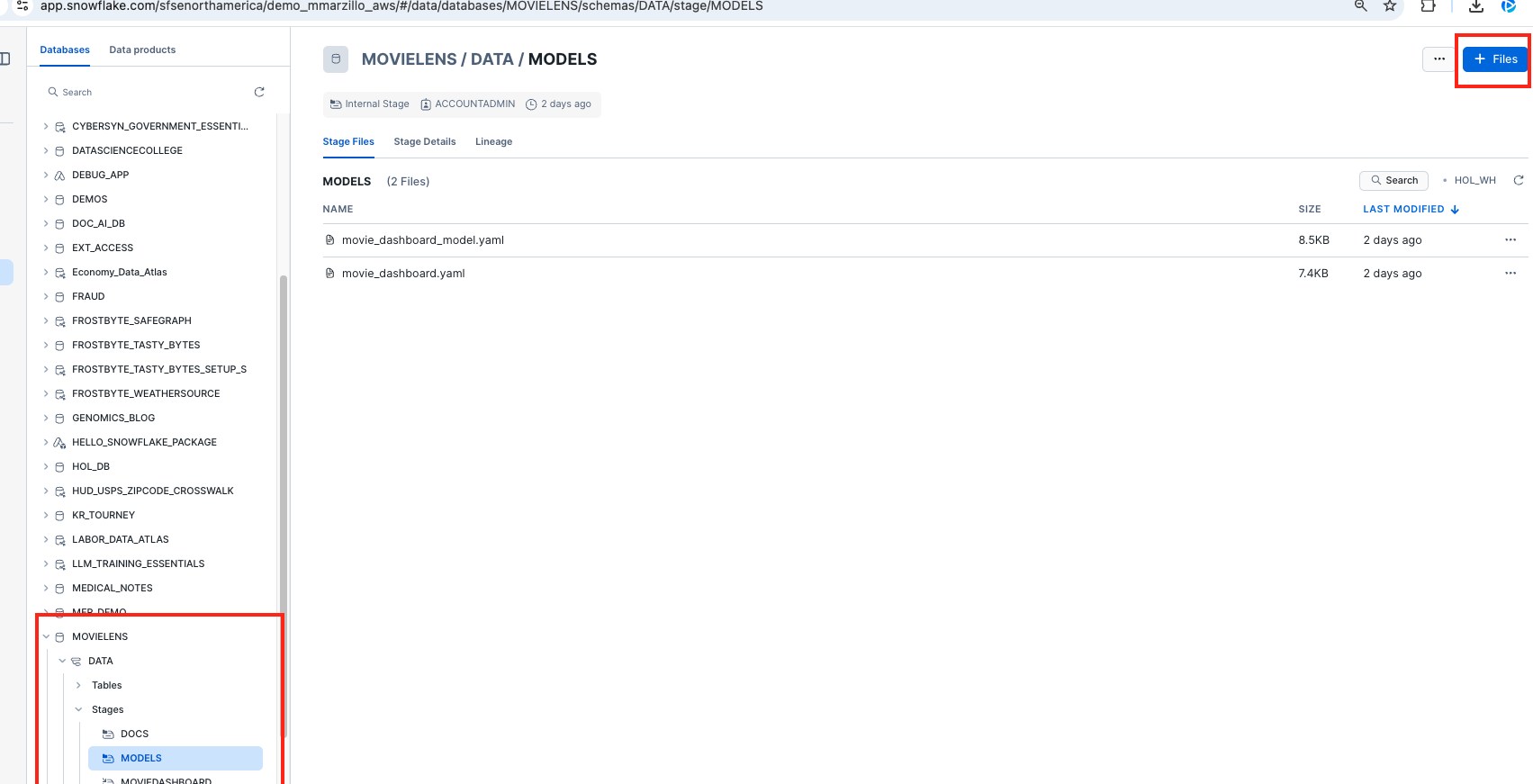Collapse the Stages folder

[x=78, y=710]
